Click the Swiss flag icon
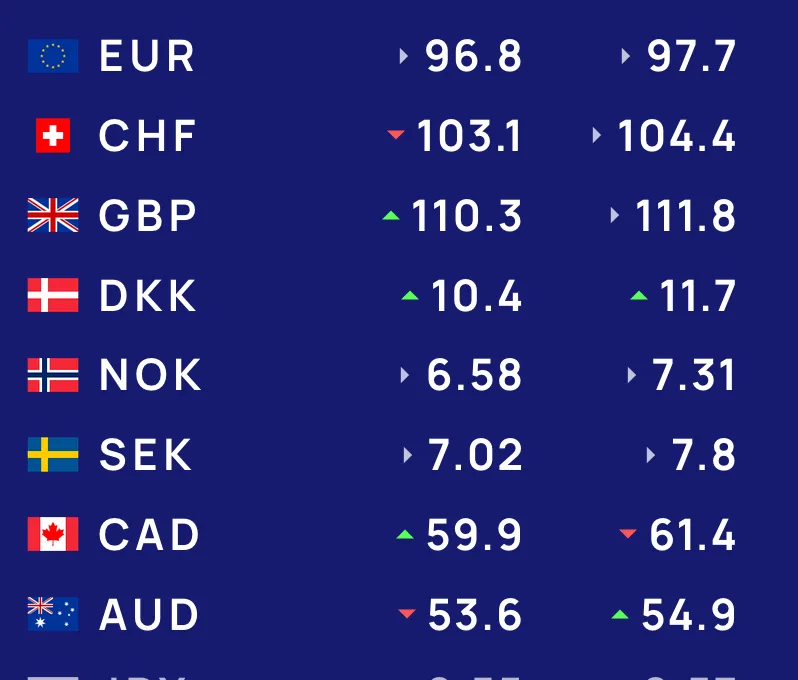The height and width of the screenshot is (680, 798). [53, 136]
